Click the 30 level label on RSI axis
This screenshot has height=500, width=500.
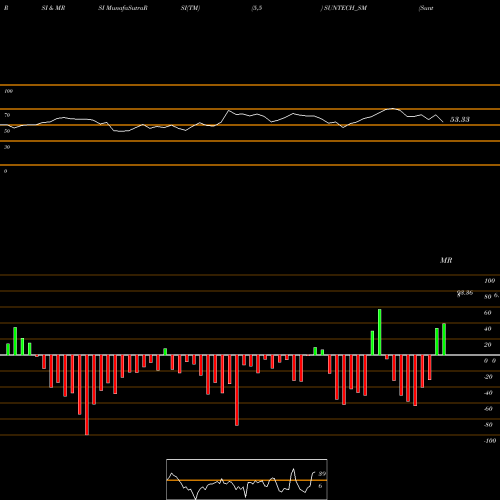[7, 147]
